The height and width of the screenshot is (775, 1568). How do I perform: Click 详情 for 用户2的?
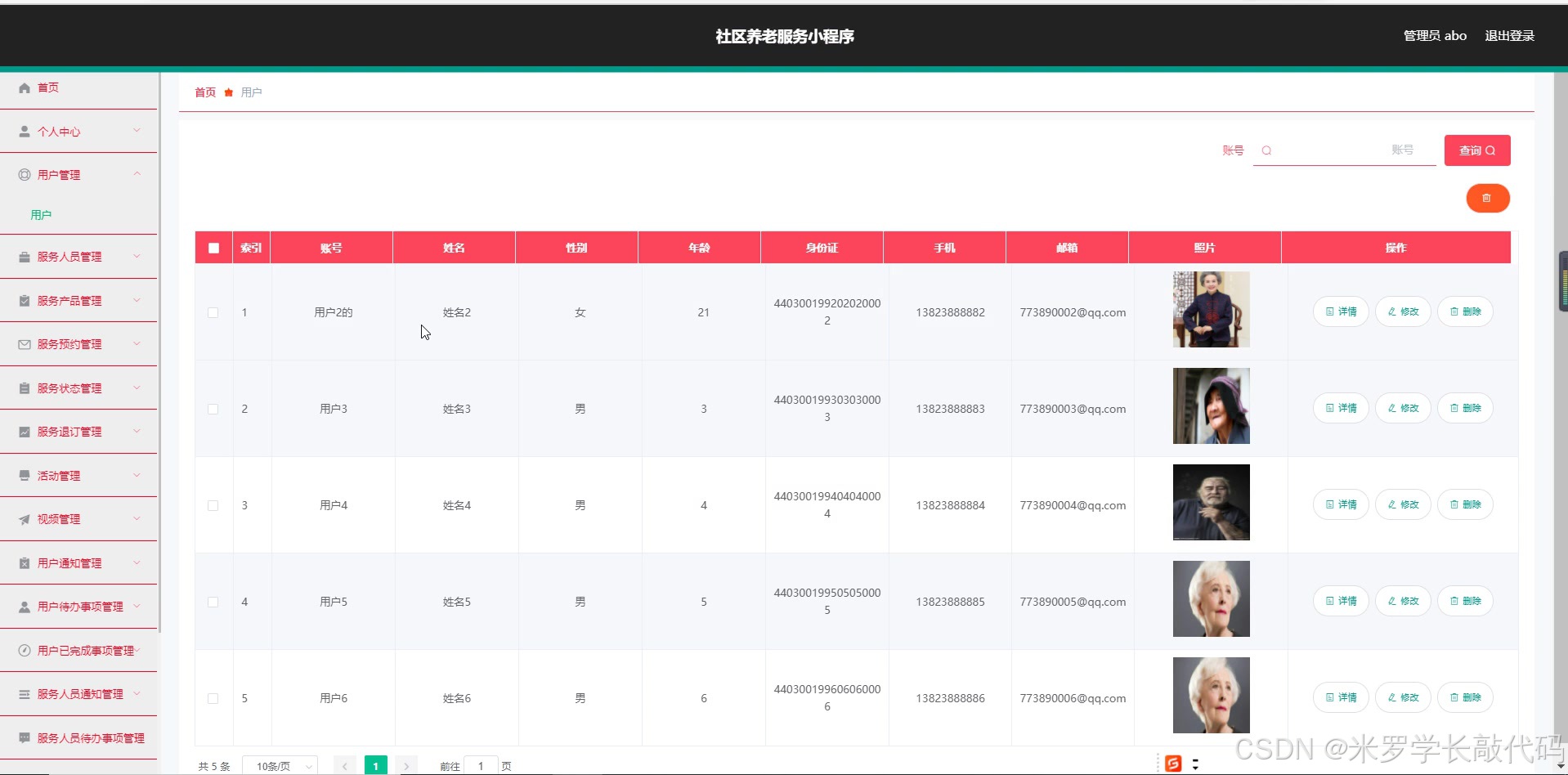(1341, 311)
